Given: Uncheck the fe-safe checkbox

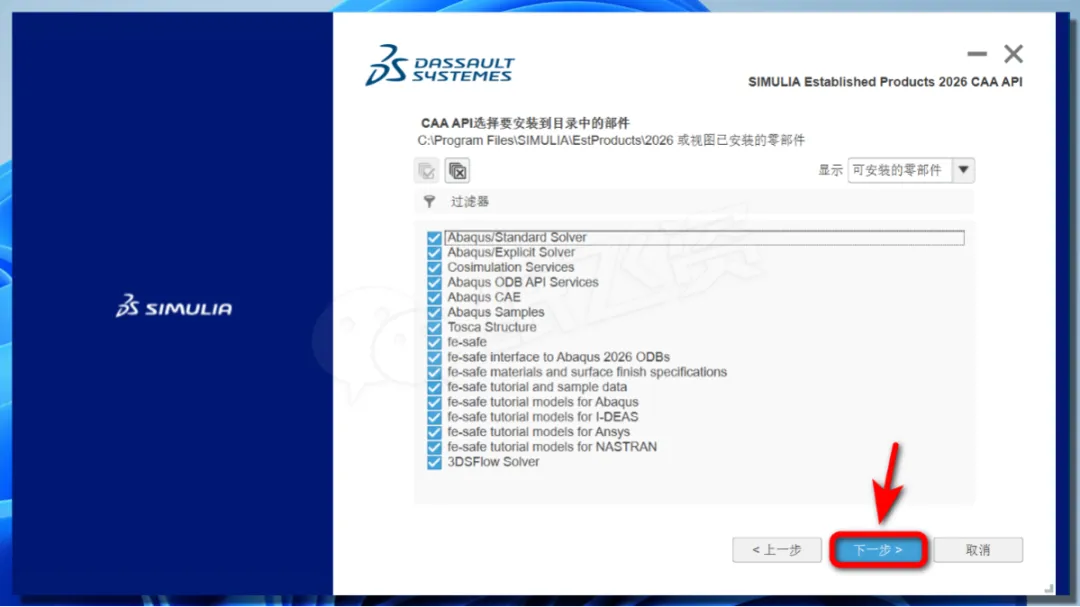Looking at the screenshot, I should [434, 342].
